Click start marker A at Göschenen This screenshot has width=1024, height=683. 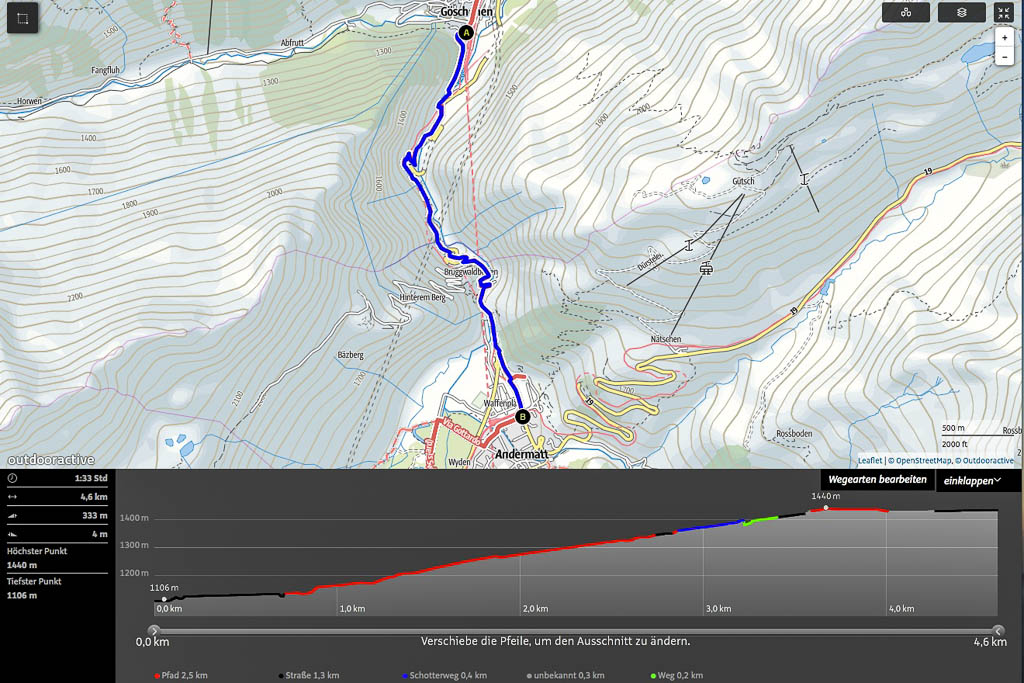[x=465, y=33]
